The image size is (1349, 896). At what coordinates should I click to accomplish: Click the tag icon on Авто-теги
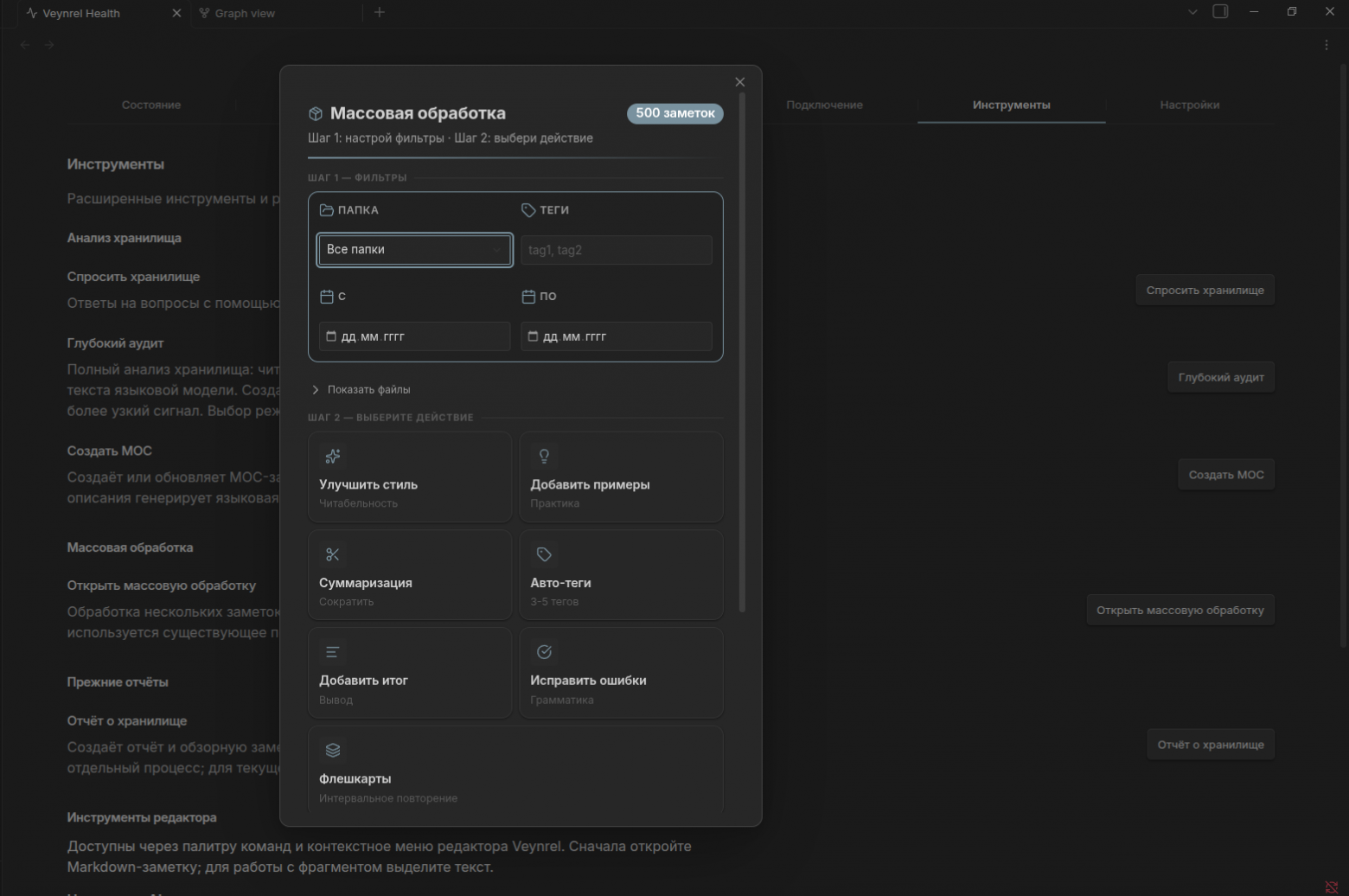544,554
